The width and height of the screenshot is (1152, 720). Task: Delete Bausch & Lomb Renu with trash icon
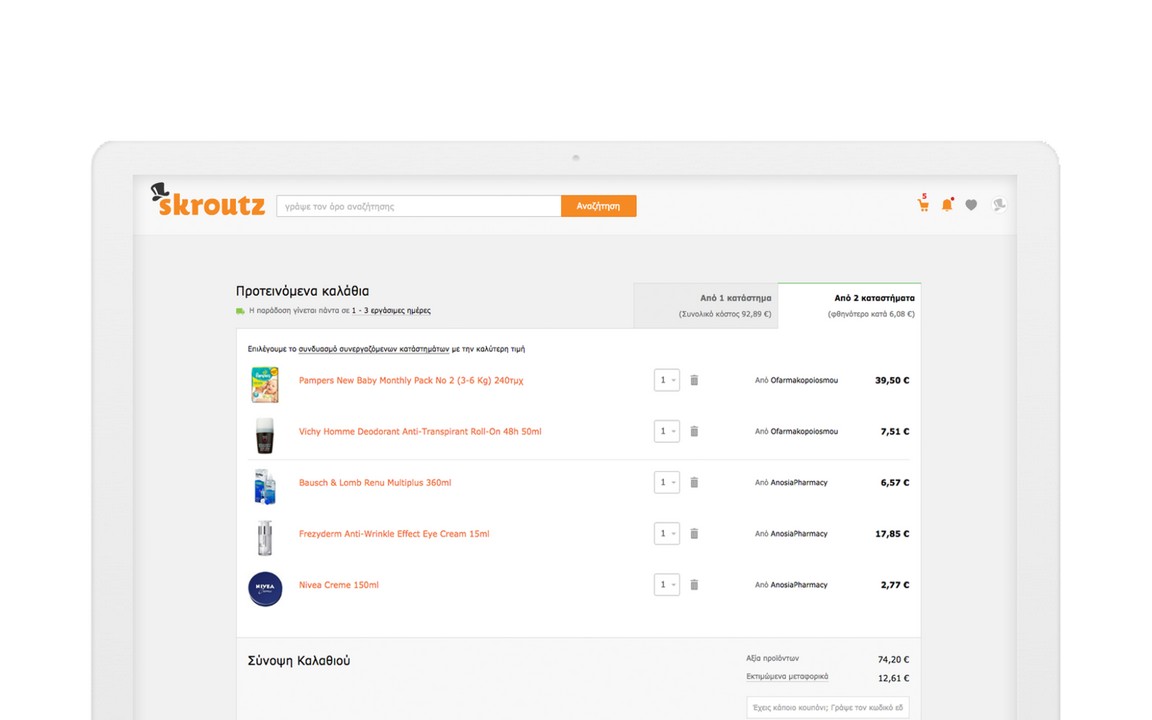click(694, 483)
